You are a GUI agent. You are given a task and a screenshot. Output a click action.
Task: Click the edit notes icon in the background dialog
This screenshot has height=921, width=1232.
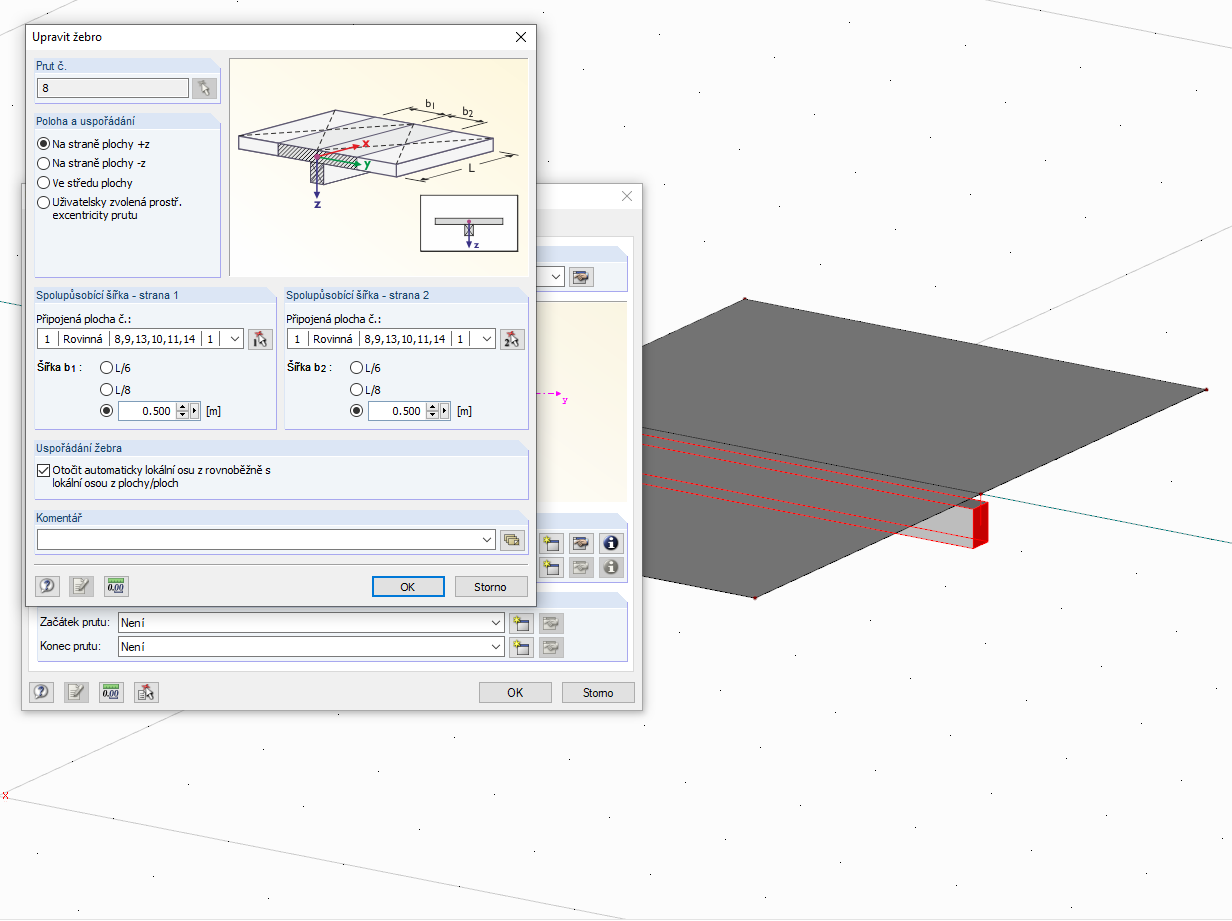pyautogui.click(x=76, y=692)
